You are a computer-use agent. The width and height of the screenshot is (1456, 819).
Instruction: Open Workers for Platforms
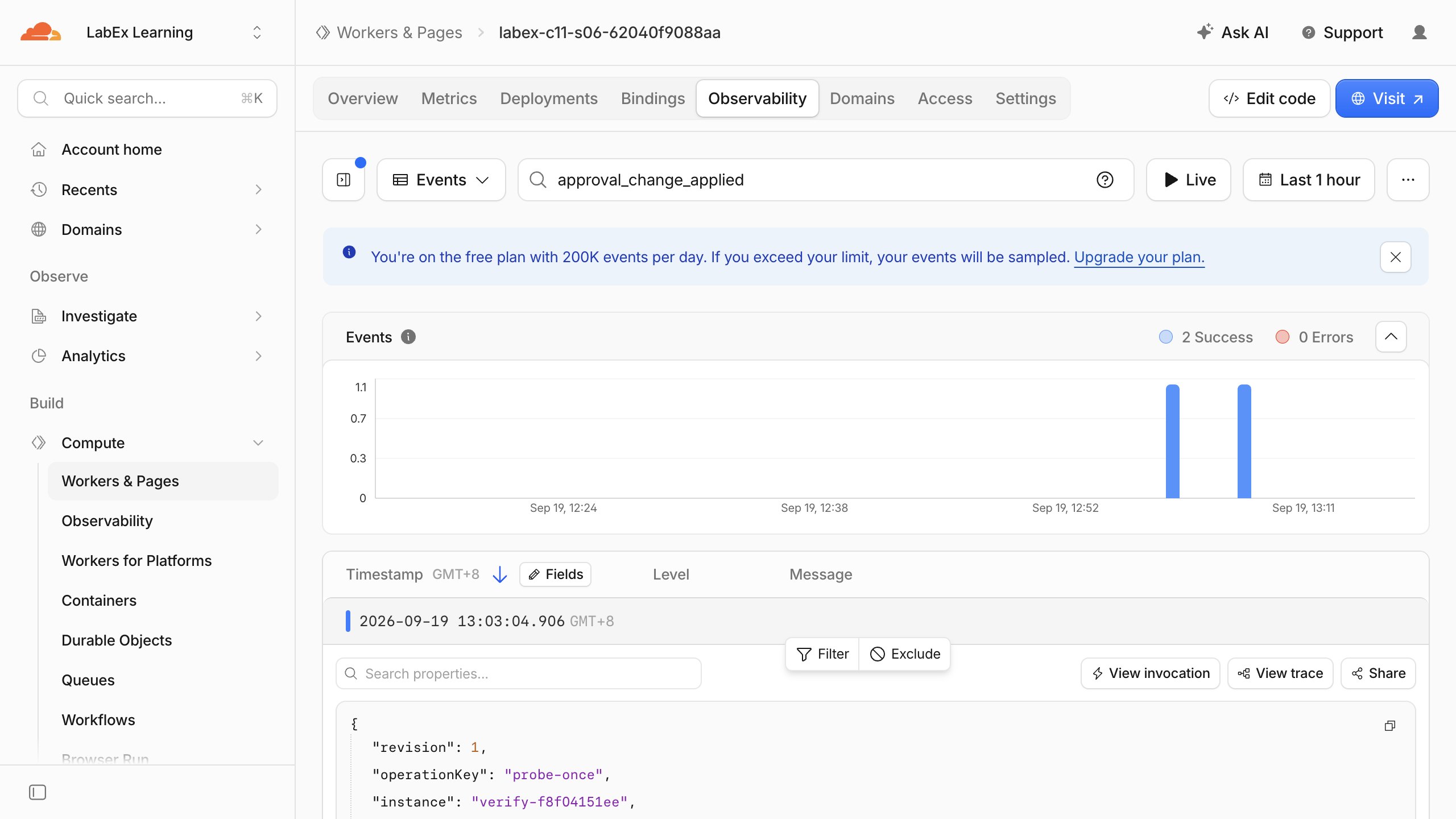click(136, 561)
